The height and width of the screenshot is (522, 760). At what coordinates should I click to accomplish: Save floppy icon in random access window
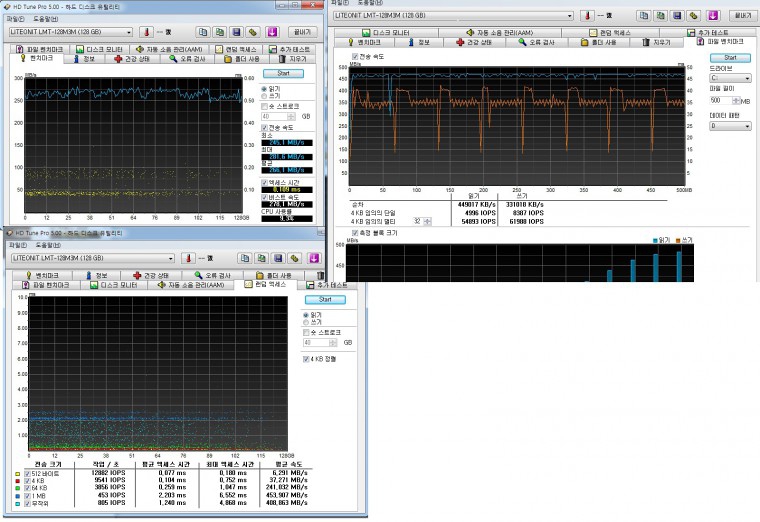[x=278, y=258]
